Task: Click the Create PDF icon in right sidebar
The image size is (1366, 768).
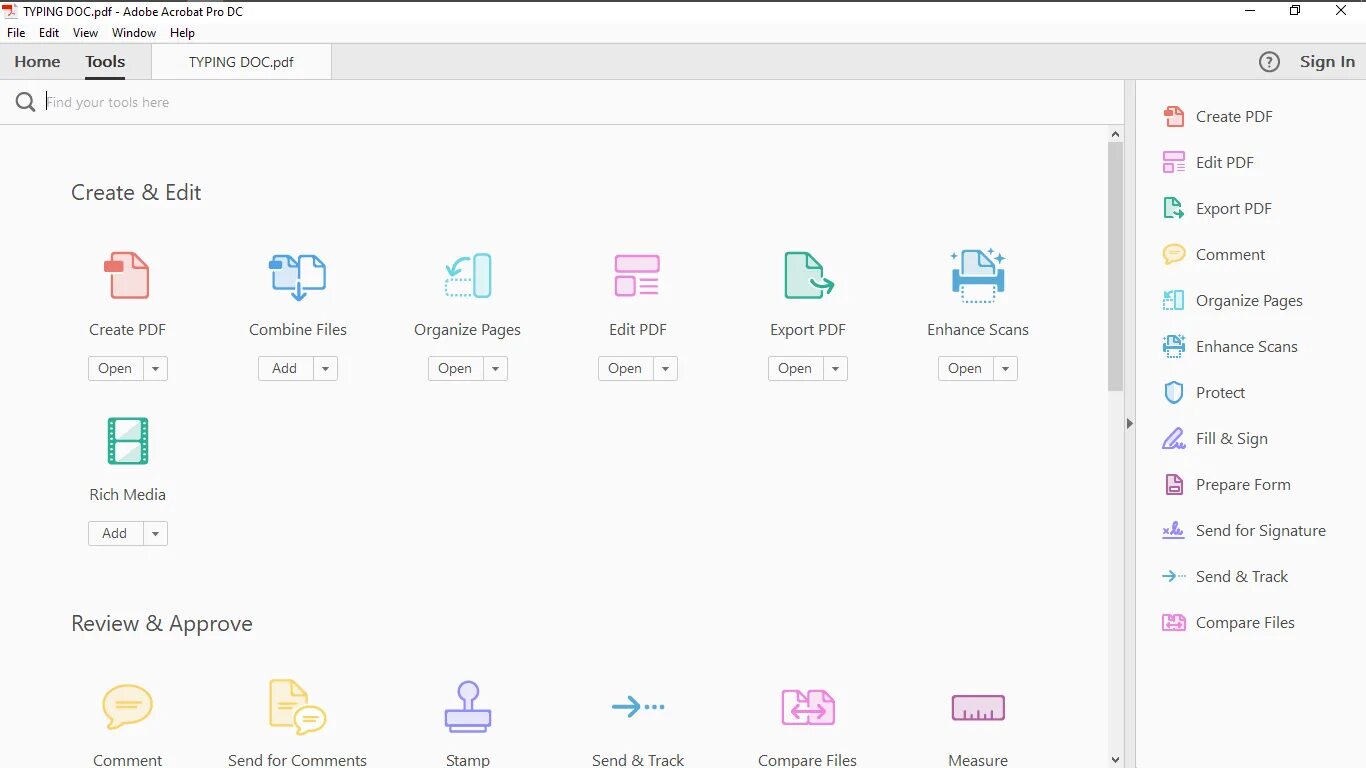Action: click(x=1173, y=117)
